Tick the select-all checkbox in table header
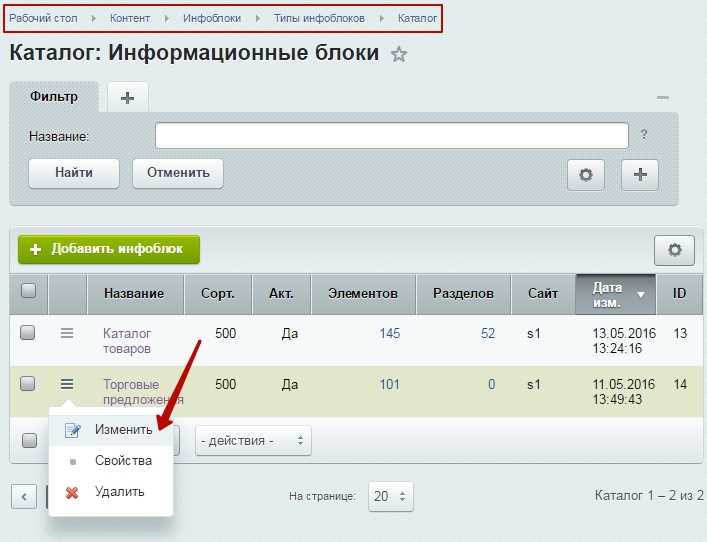 (x=28, y=290)
